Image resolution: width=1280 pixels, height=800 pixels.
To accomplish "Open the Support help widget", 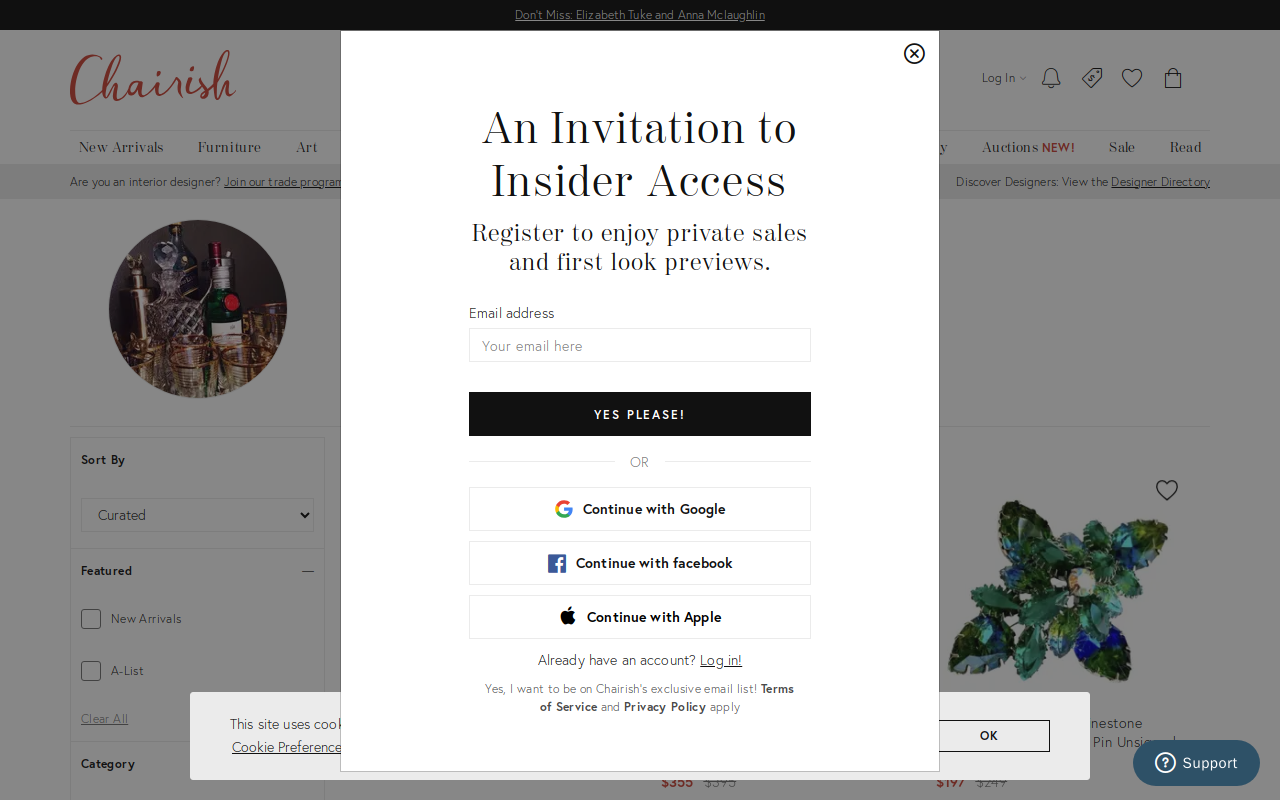I will pos(1196,763).
